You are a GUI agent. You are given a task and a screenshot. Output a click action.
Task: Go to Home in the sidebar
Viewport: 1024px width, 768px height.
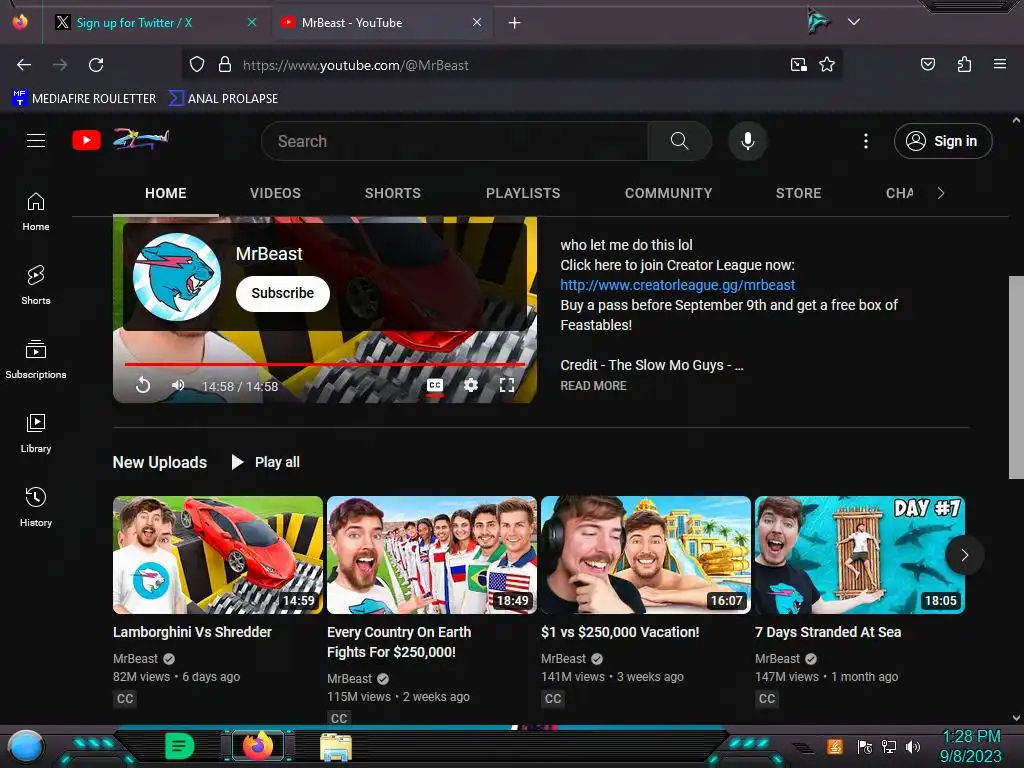tap(36, 212)
